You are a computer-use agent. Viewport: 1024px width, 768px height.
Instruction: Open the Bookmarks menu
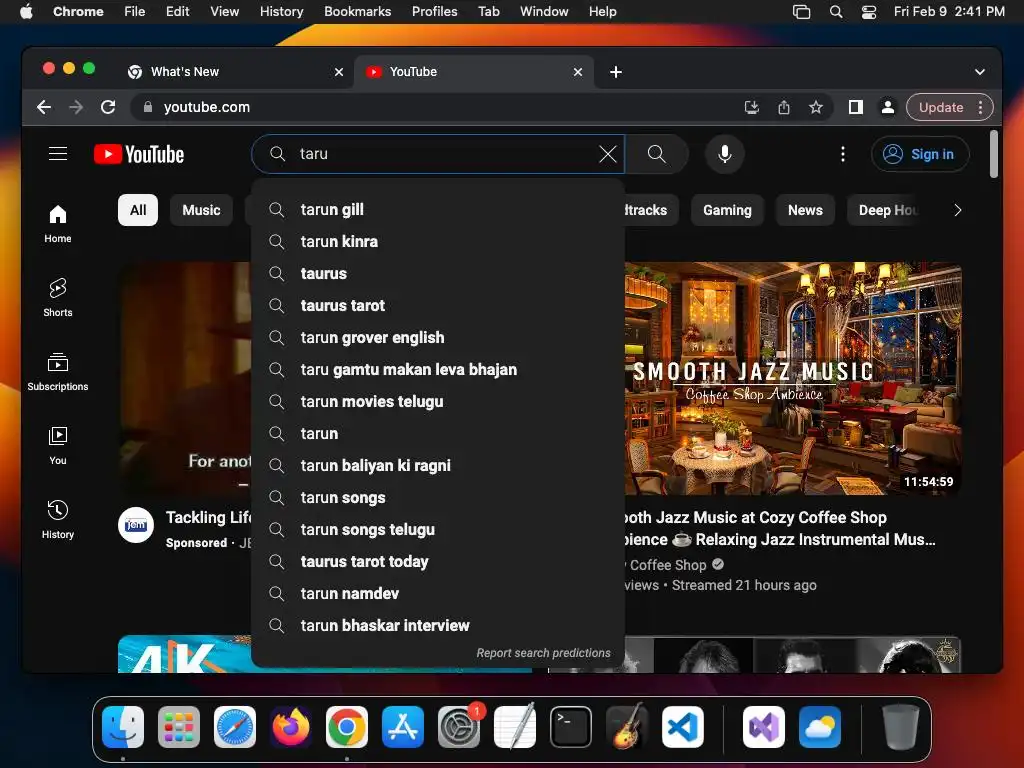[357, 12]
